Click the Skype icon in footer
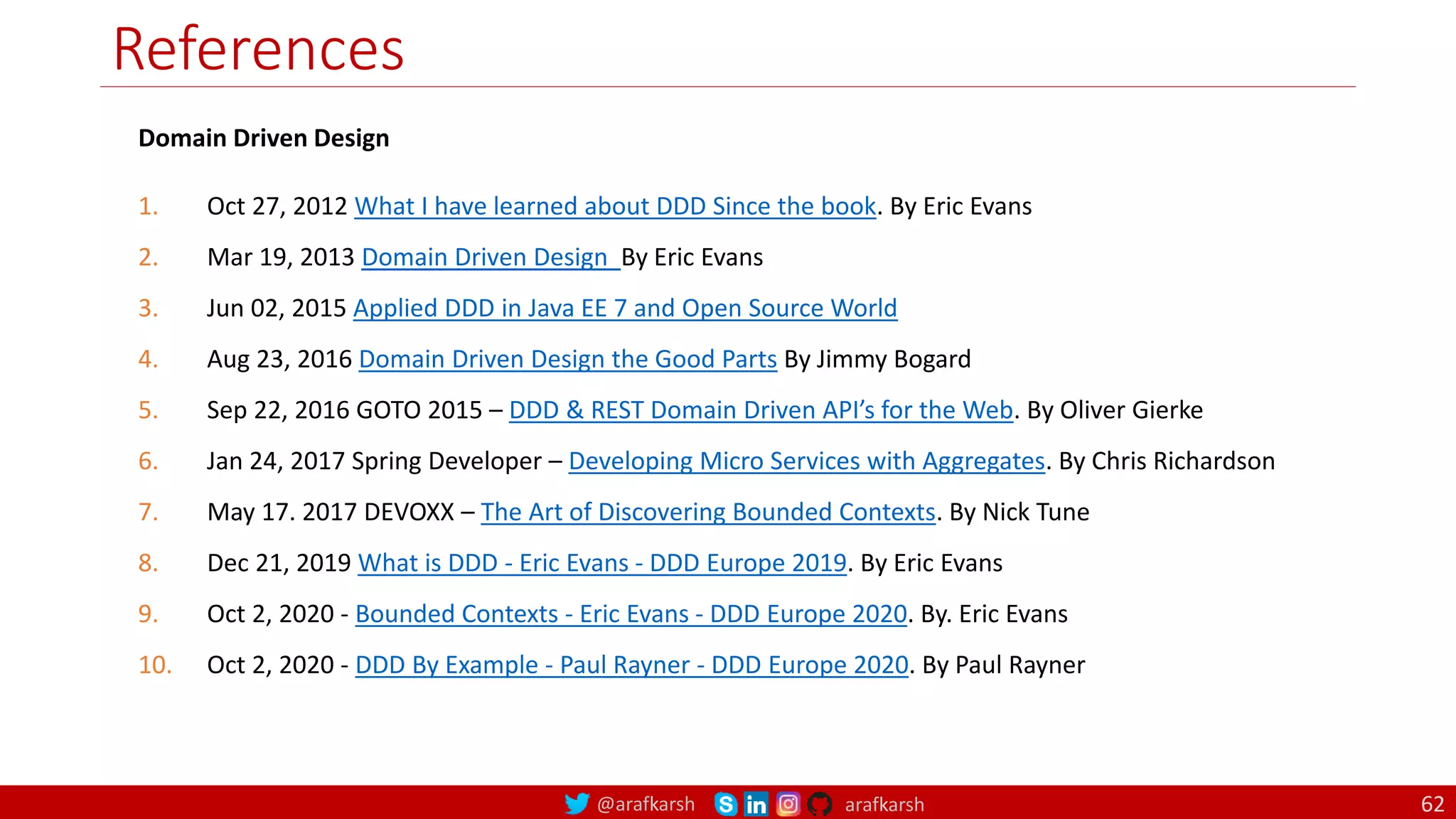Screen dimensions: 1456x819 pyautogui.click(x=725, y=804)
